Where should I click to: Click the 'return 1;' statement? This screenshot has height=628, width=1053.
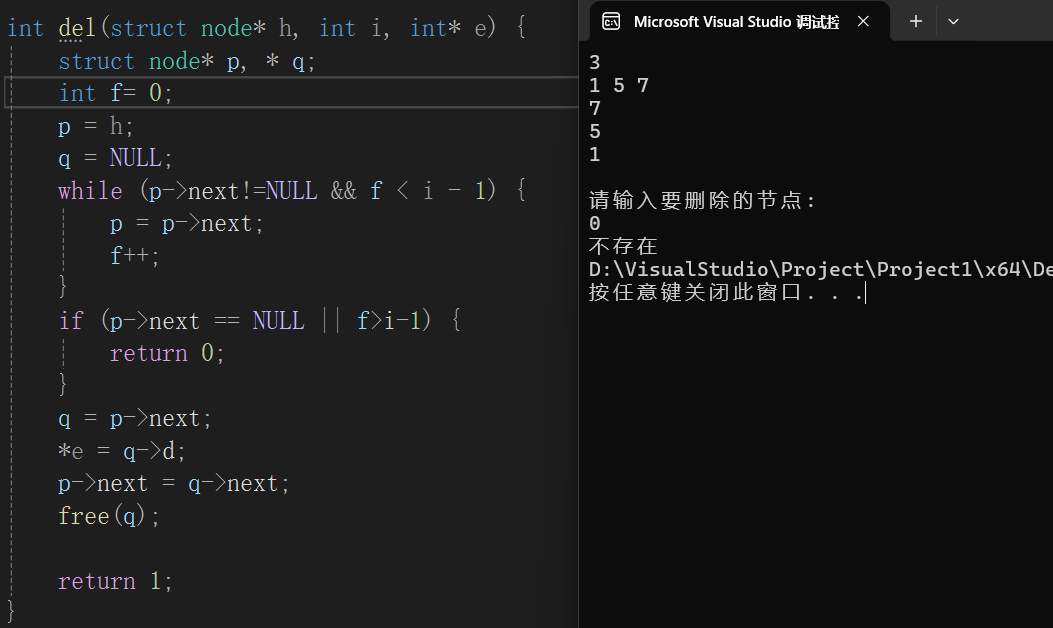pyautogui.click(x=116, y=582)
